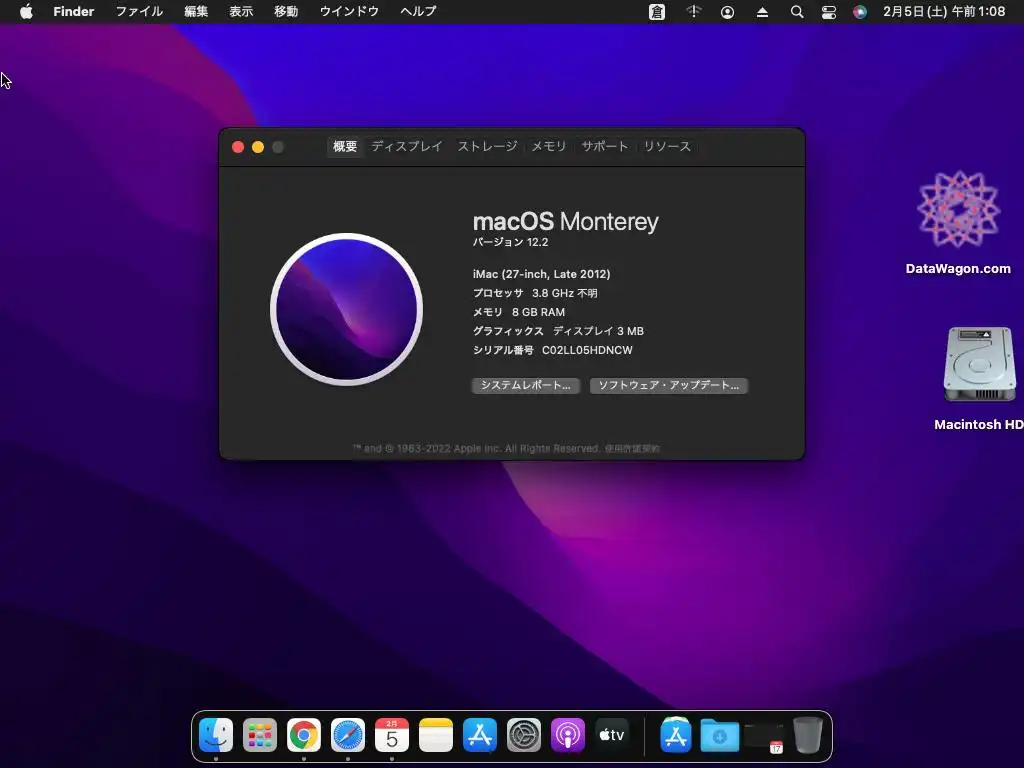Image resolution: width=1024 pixels, height=768 pixels.
Task: Open the Finder menu
Action: pyautogui.click(x=74, y=11)
